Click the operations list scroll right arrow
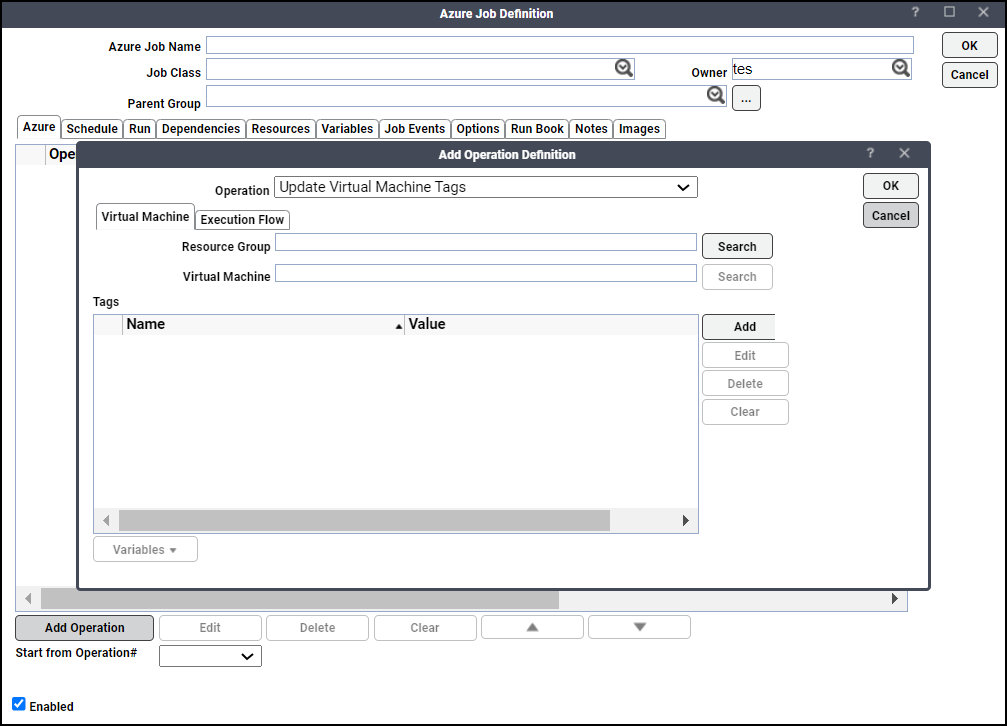Viewport: 1007px width, 726px height. point(895,599)
